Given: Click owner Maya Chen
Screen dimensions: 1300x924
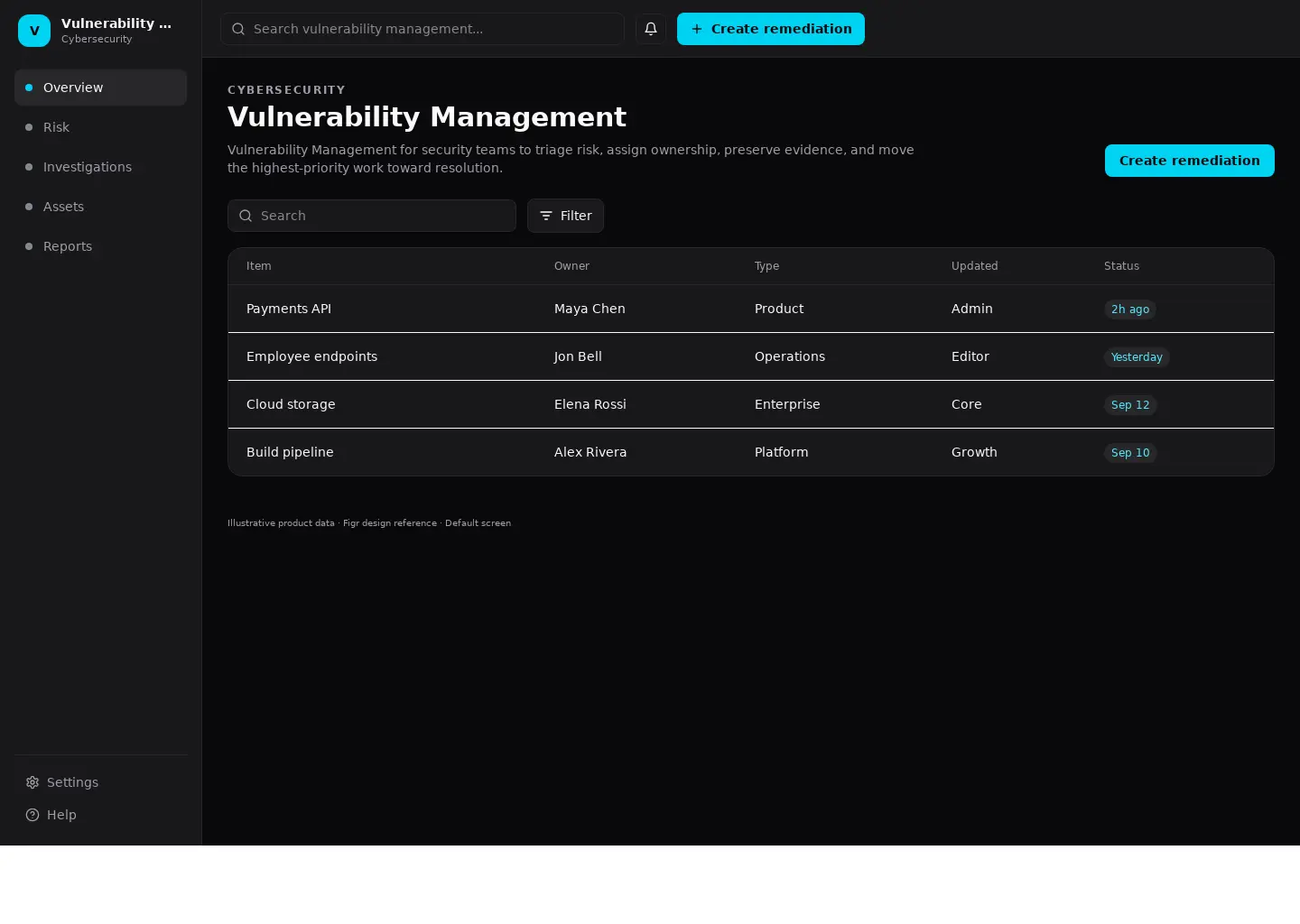Looking at the screenshot, I should click(590, 309).
